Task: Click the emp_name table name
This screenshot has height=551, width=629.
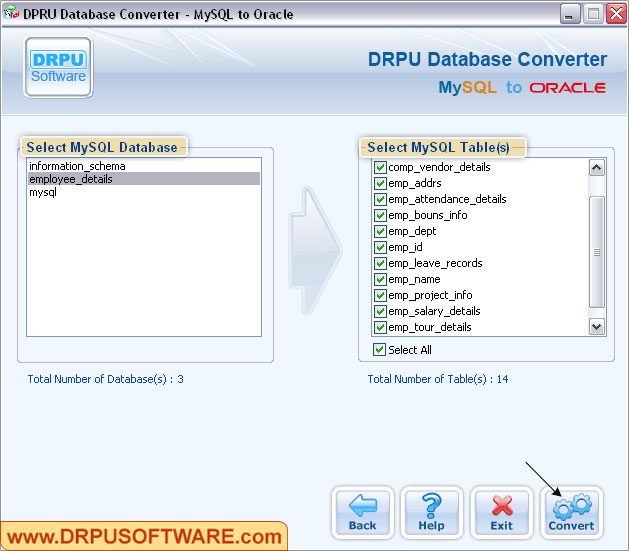Action: 414,279
